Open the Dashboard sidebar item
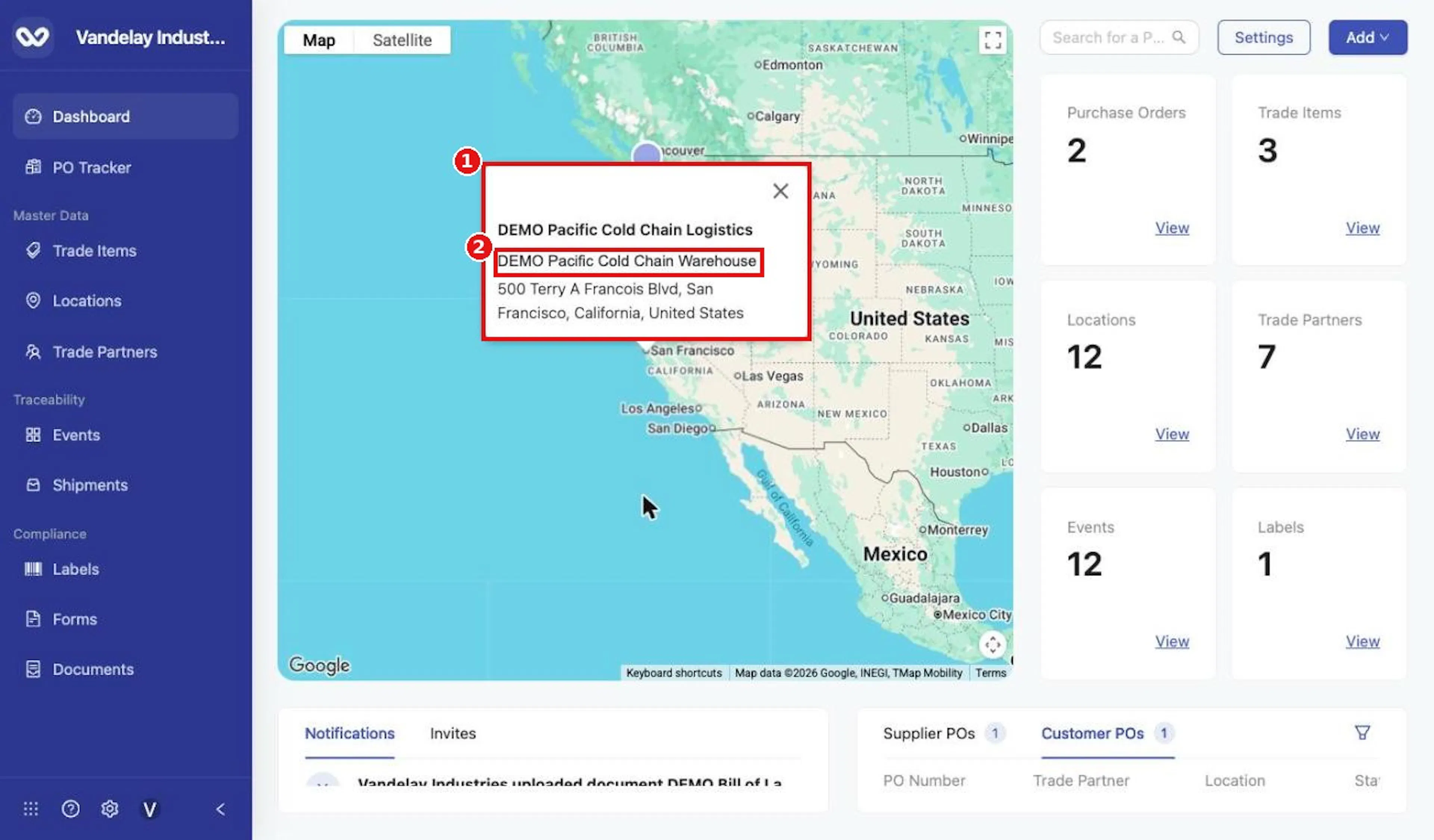The height and width of the screenshot is (840, 1434). tap(125, 116)
